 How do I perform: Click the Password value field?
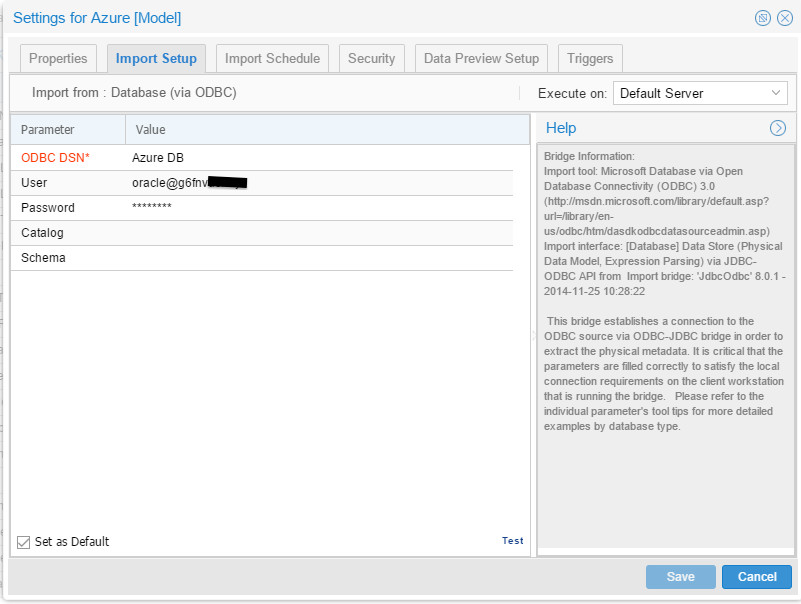click(320, 208)
